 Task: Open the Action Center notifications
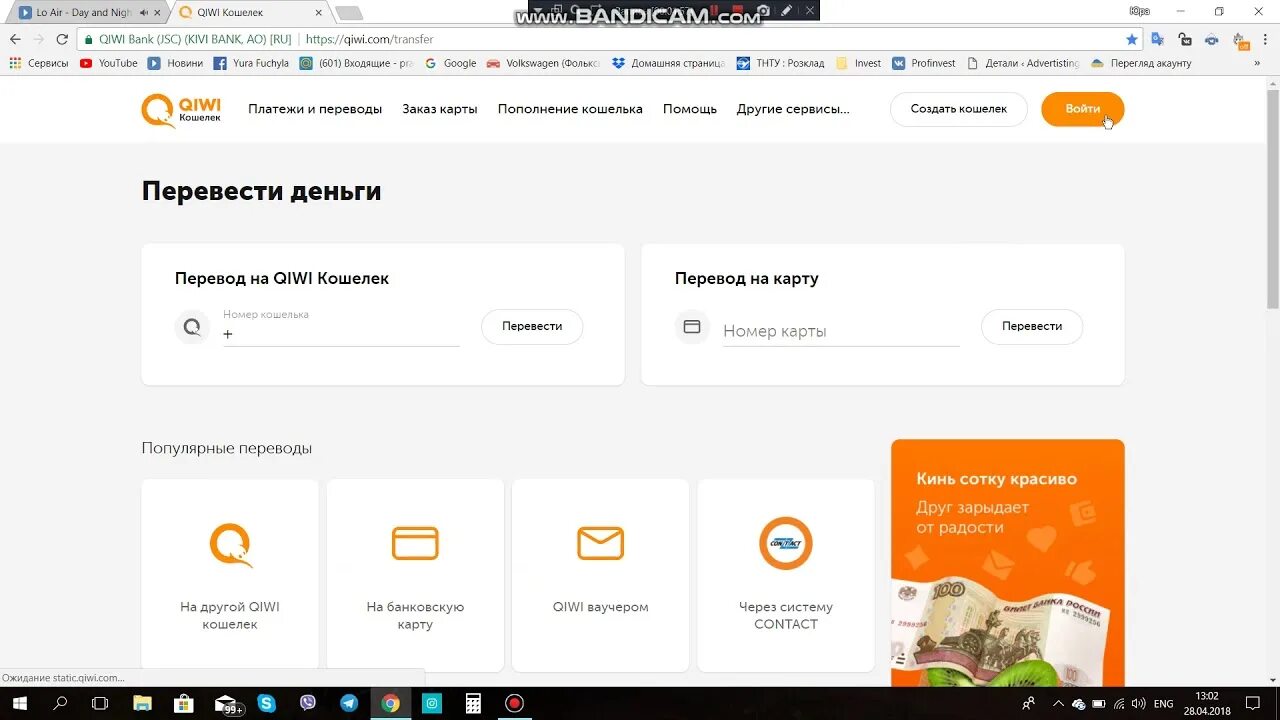click(x=1255, y=703)
